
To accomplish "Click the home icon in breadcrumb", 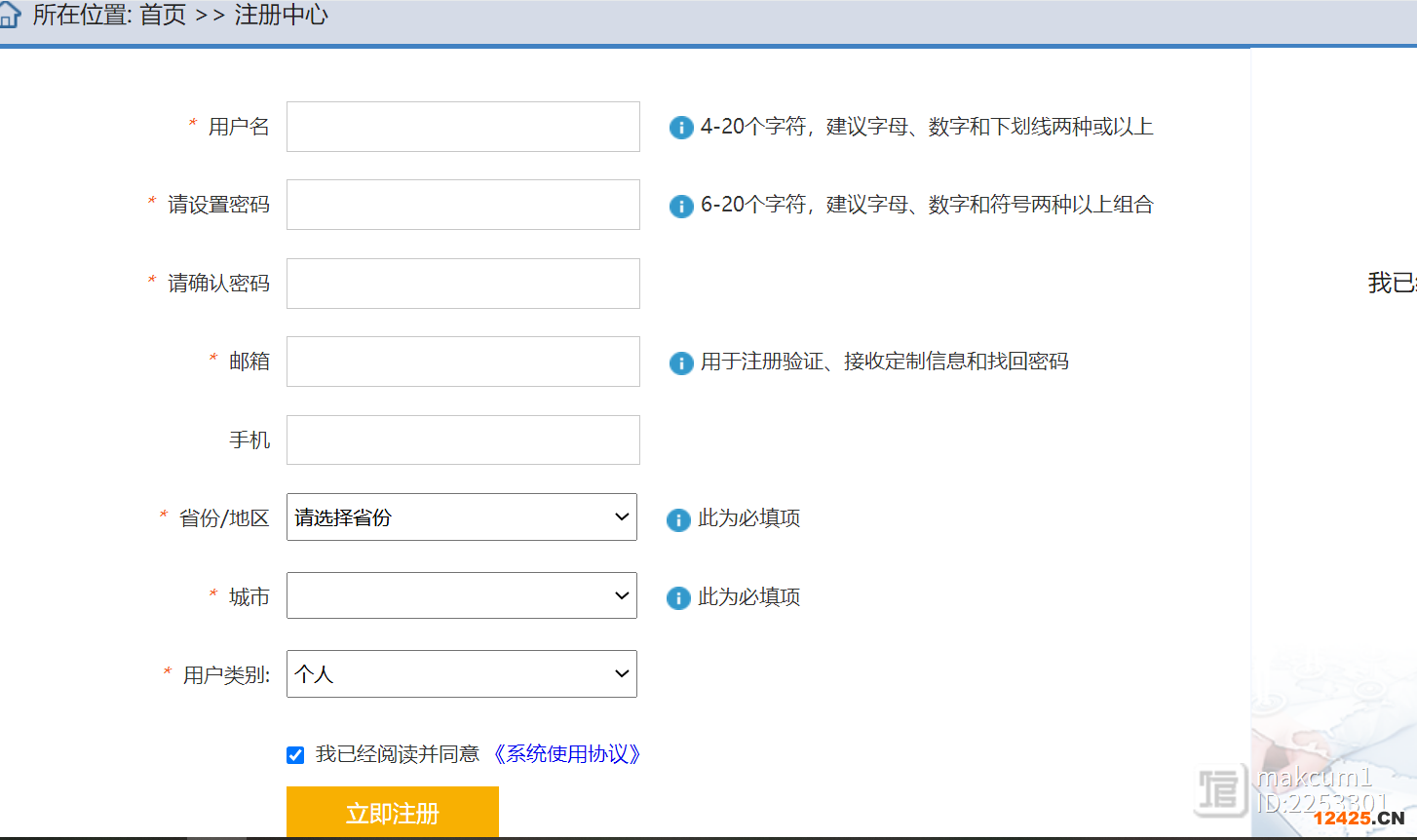I will pyautogui.click(x=10, y=16).
